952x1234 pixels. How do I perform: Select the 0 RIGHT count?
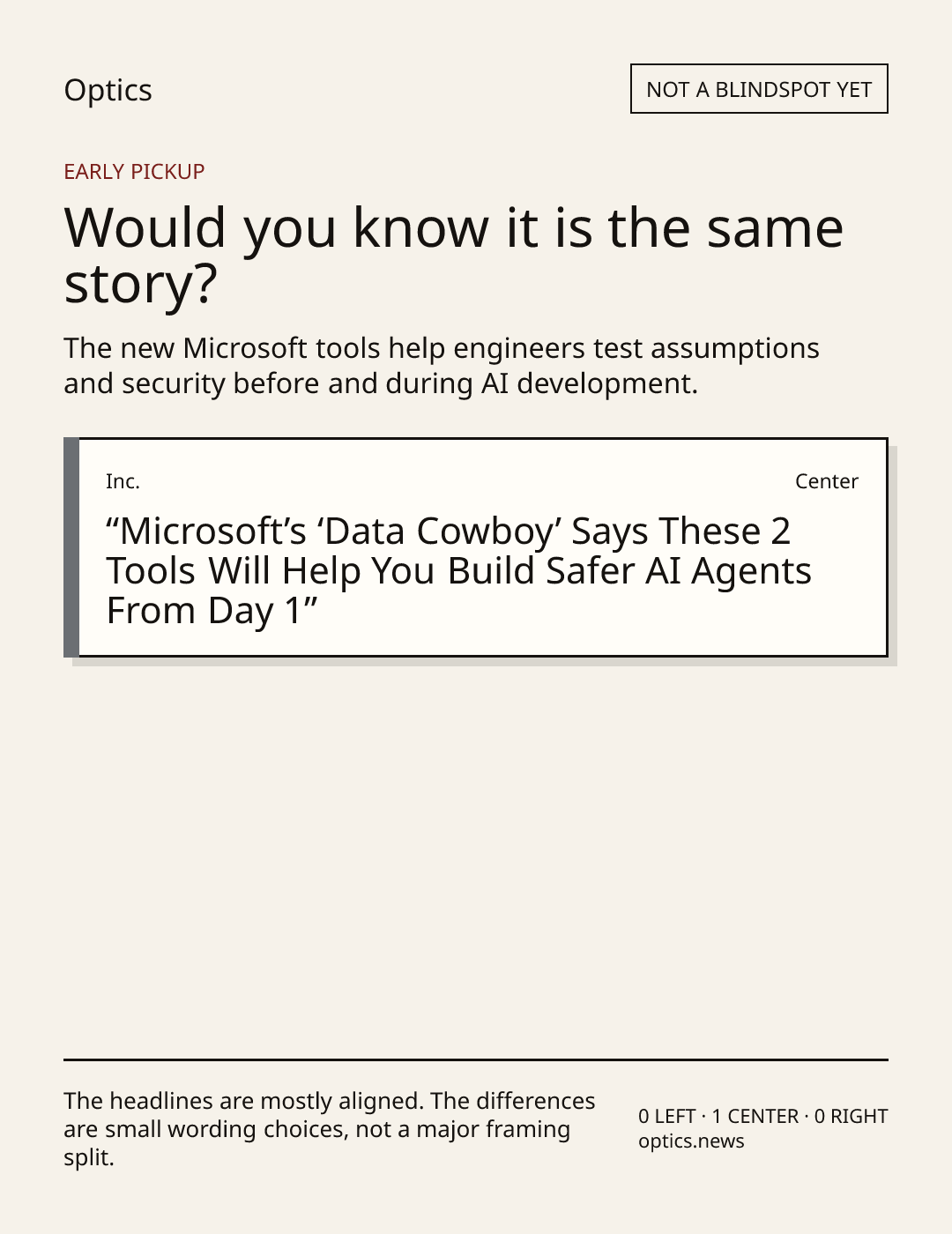pos(851,1117)
